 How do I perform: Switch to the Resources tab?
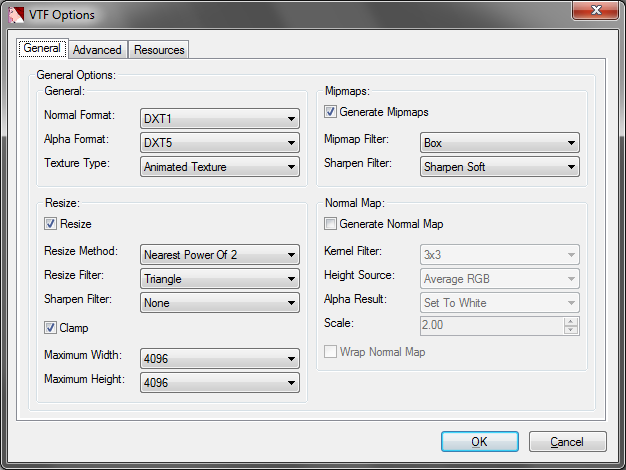[159, 50]
